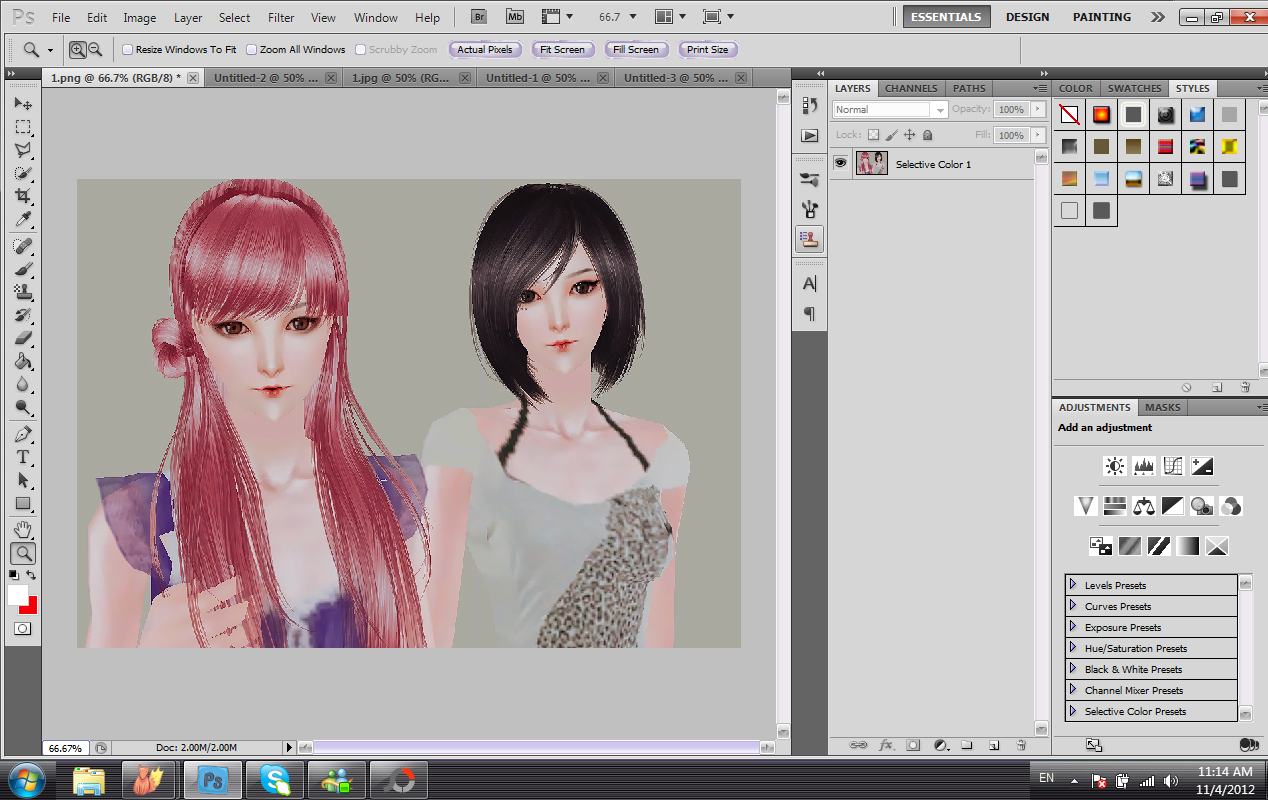Add a Brightness/Contrast adjustment
The image size is (1268, 800).
tap(1114, 466)
